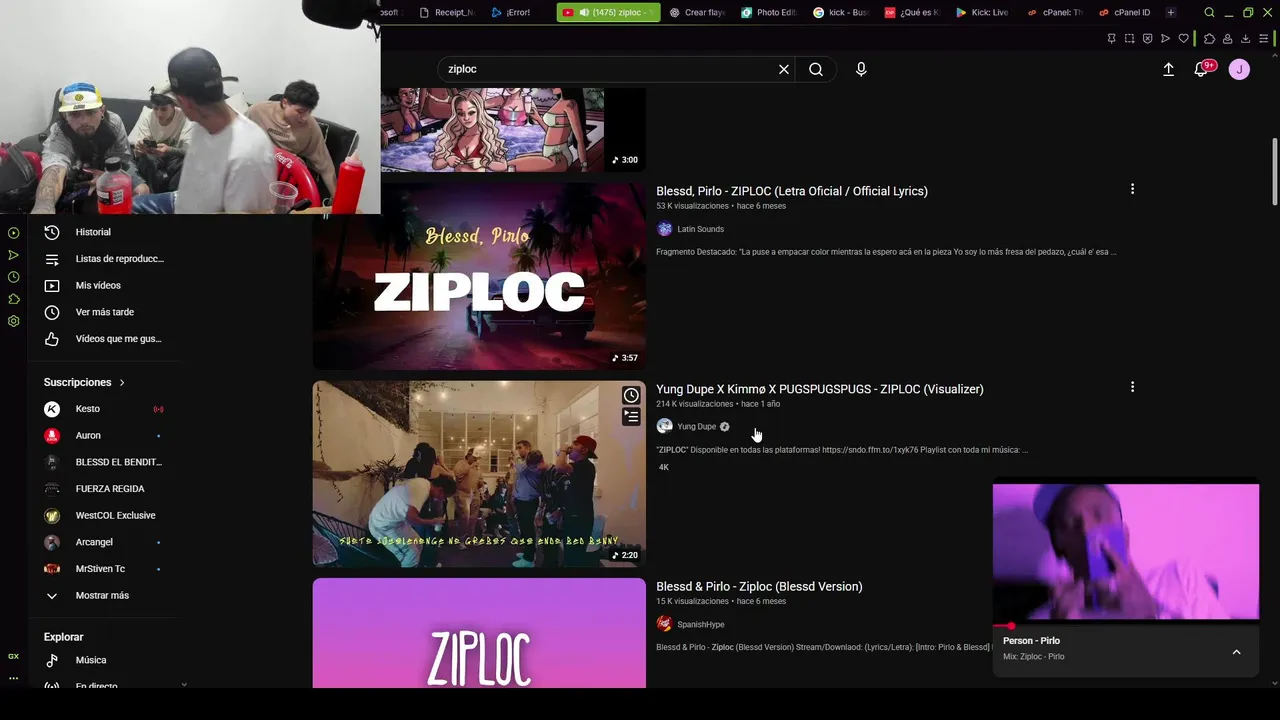1280x720 pixels.
Task: Open YouTube notifications bell
Action: [x=1202, y=69]
